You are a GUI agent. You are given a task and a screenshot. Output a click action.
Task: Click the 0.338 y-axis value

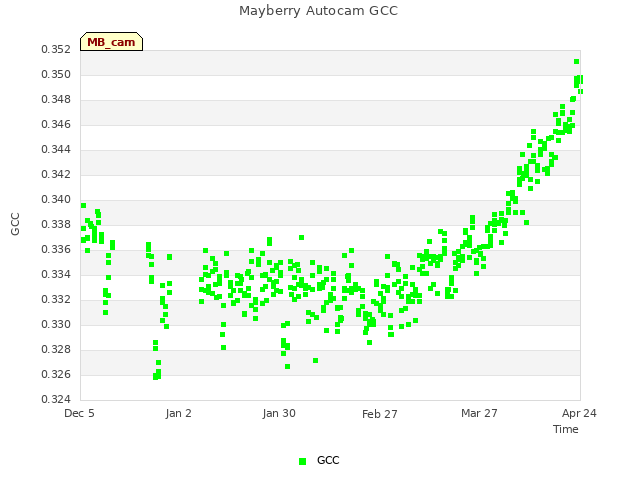(x=56, y=224)
